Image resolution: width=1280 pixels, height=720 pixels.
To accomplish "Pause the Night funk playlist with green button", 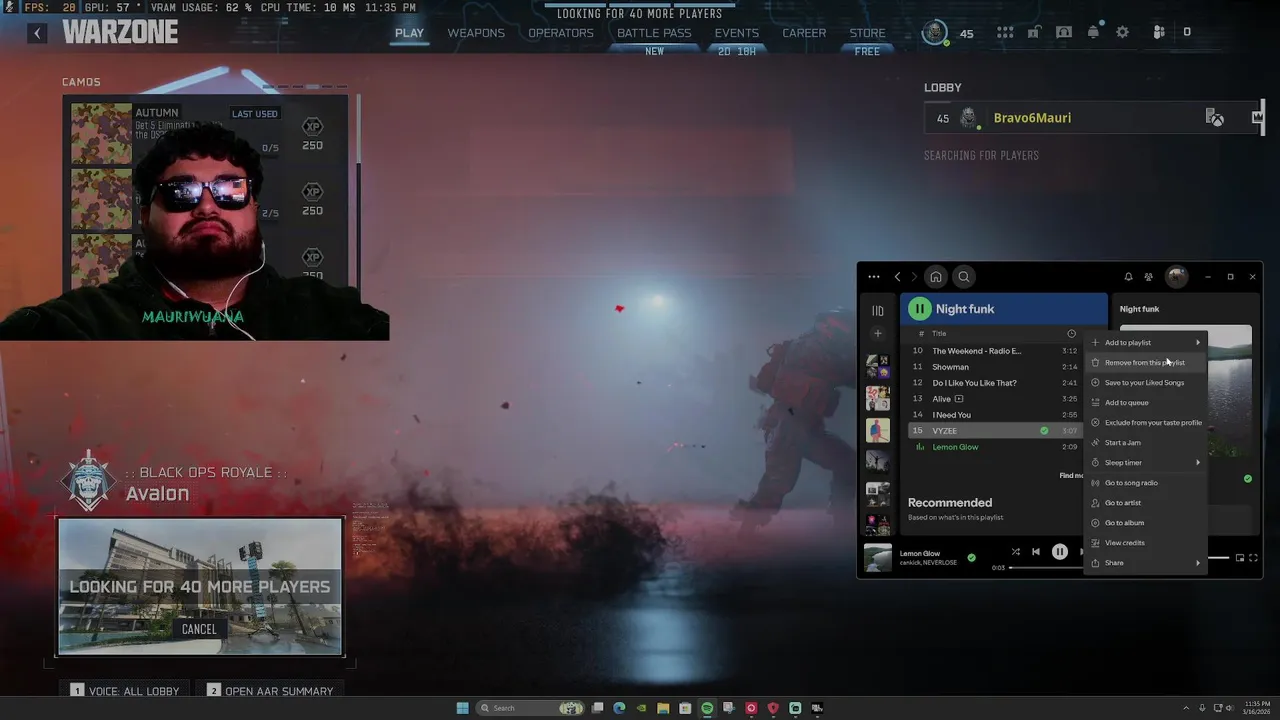I will coord(919,309).
